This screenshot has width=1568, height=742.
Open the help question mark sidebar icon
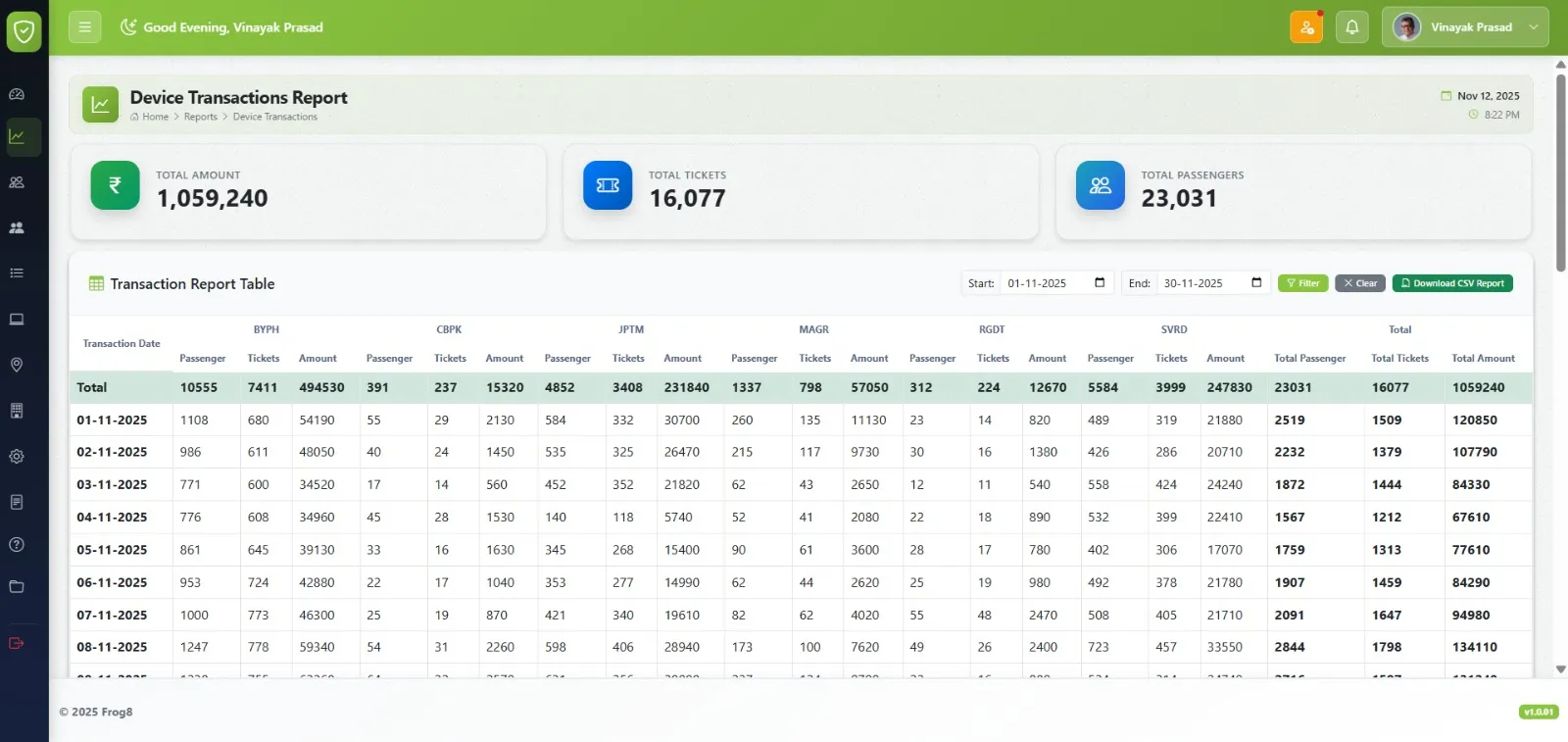pos(17,545)
